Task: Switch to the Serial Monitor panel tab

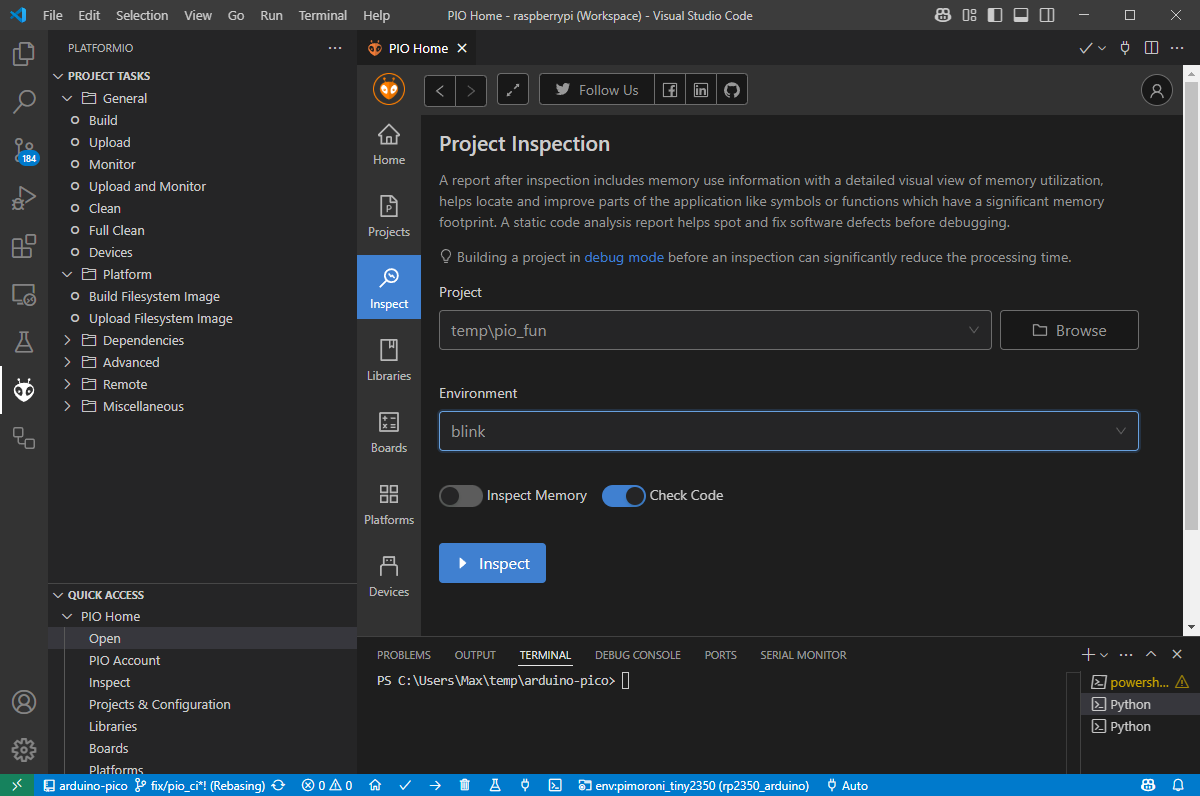Action: (803, 655)
